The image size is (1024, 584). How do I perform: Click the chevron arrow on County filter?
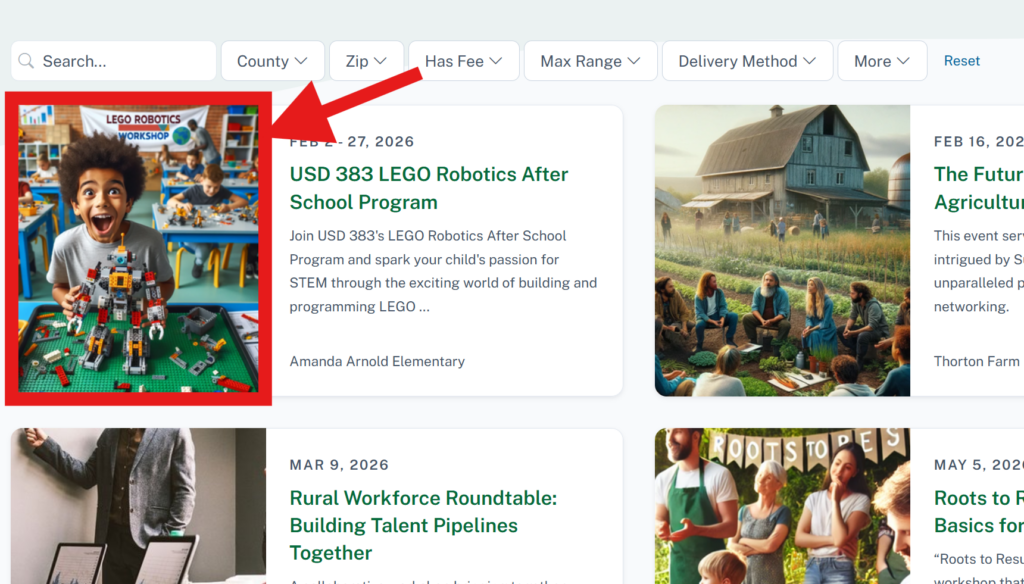301,61
